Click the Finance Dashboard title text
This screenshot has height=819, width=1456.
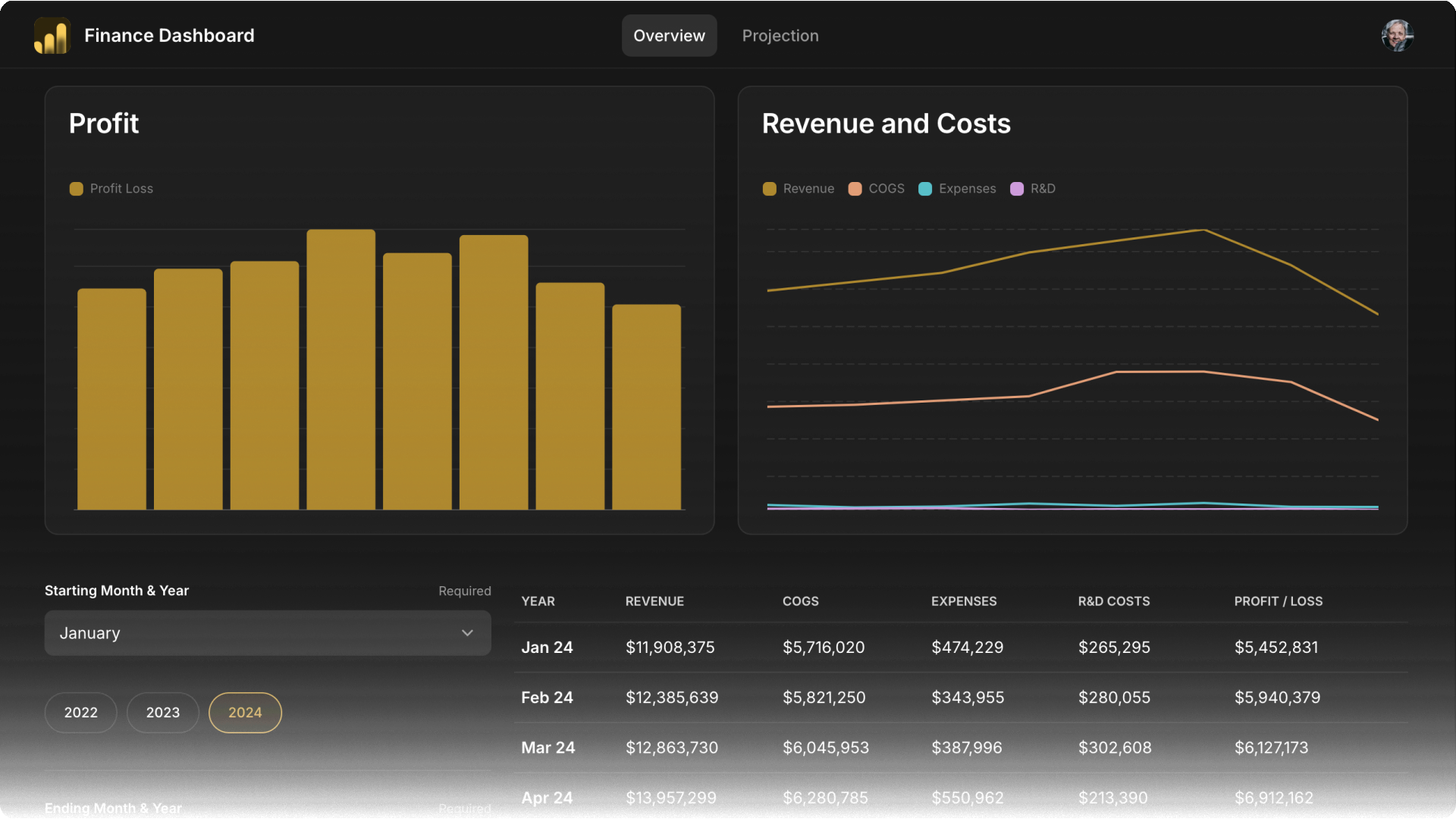click(x=169, y=36)
